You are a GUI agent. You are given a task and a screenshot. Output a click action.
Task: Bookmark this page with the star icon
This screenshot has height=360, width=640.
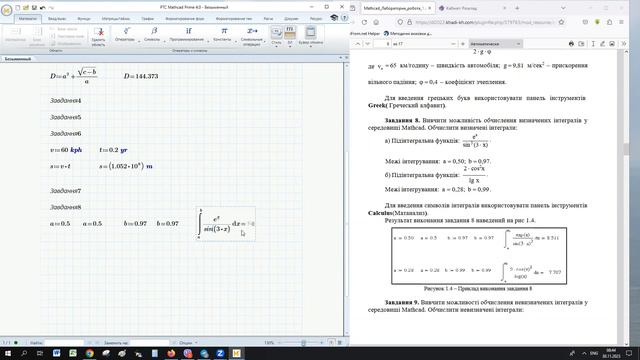click(562, 22)
